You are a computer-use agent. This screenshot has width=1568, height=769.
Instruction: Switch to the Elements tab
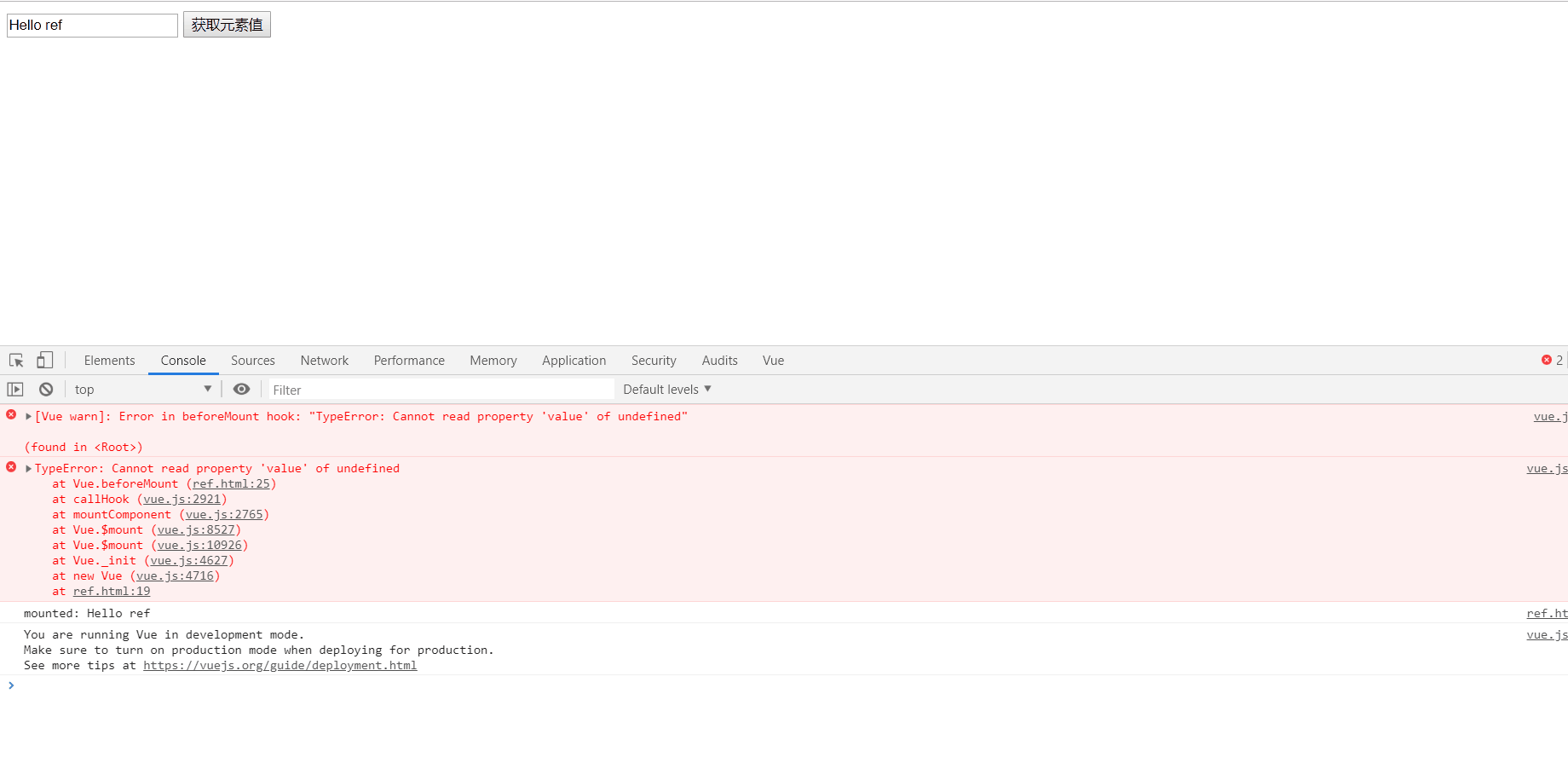[x=110, y=361]
